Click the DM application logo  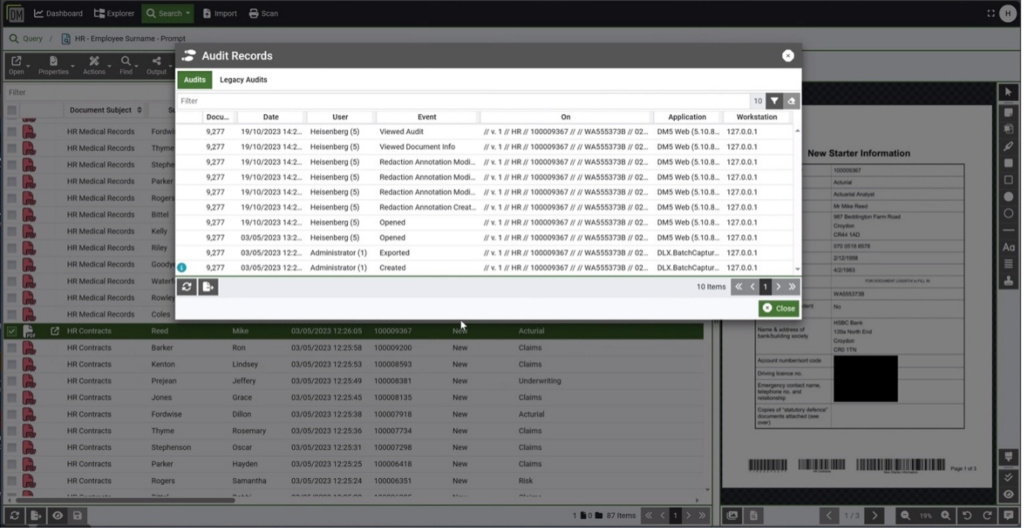14,13
